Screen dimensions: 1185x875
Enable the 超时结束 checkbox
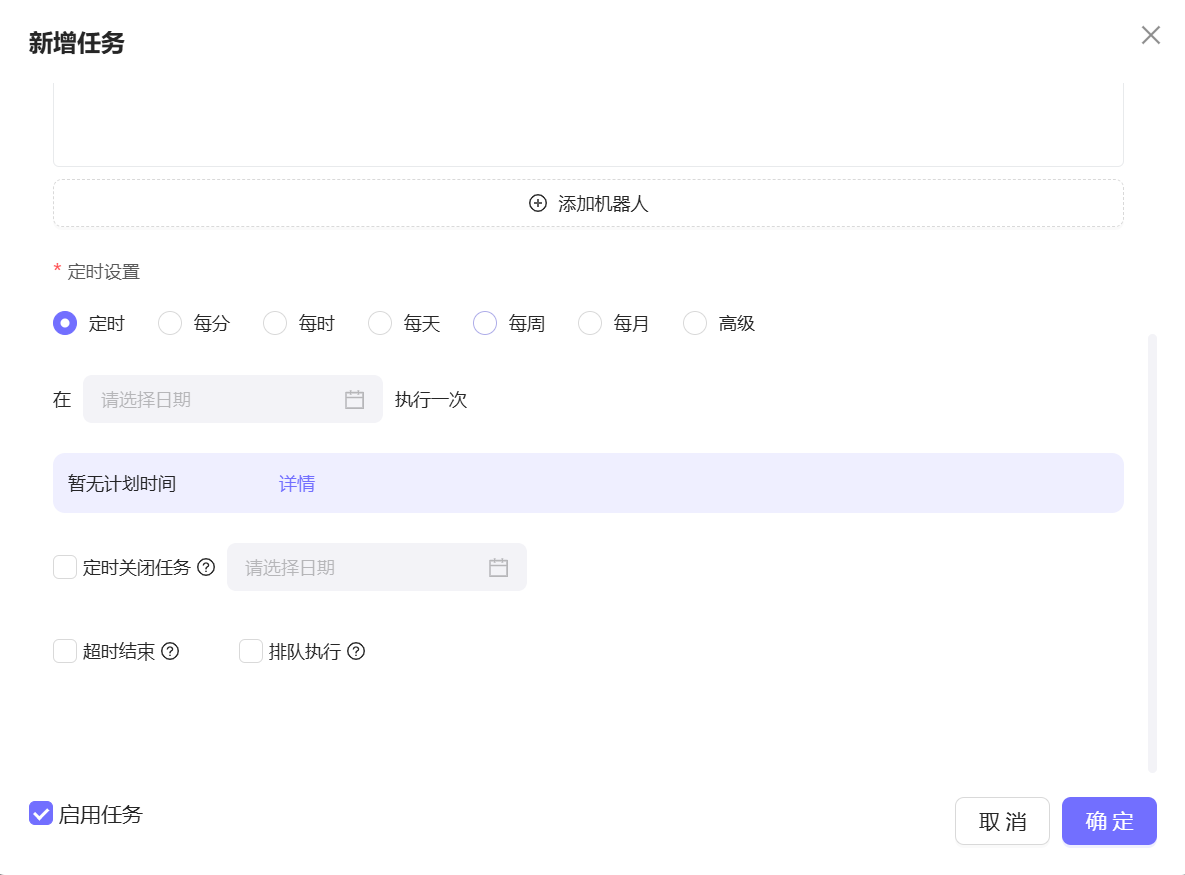(x=64, y=651)
